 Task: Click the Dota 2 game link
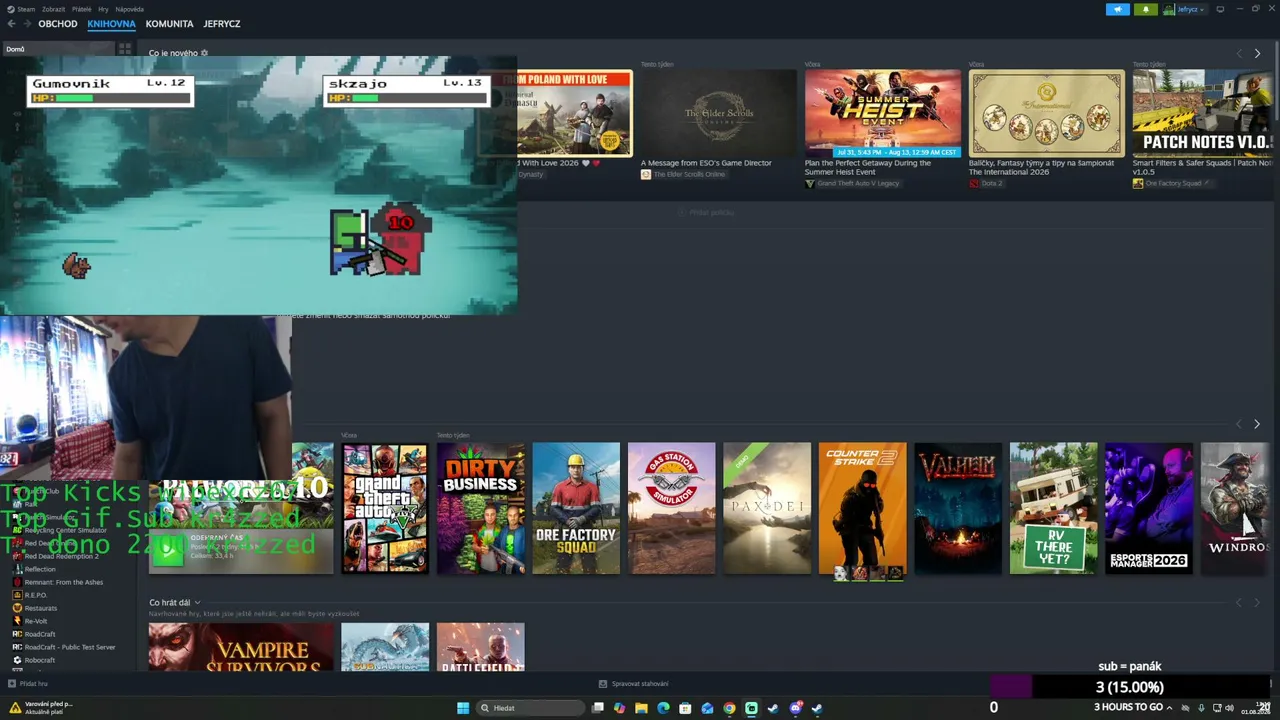coord(991,184)
